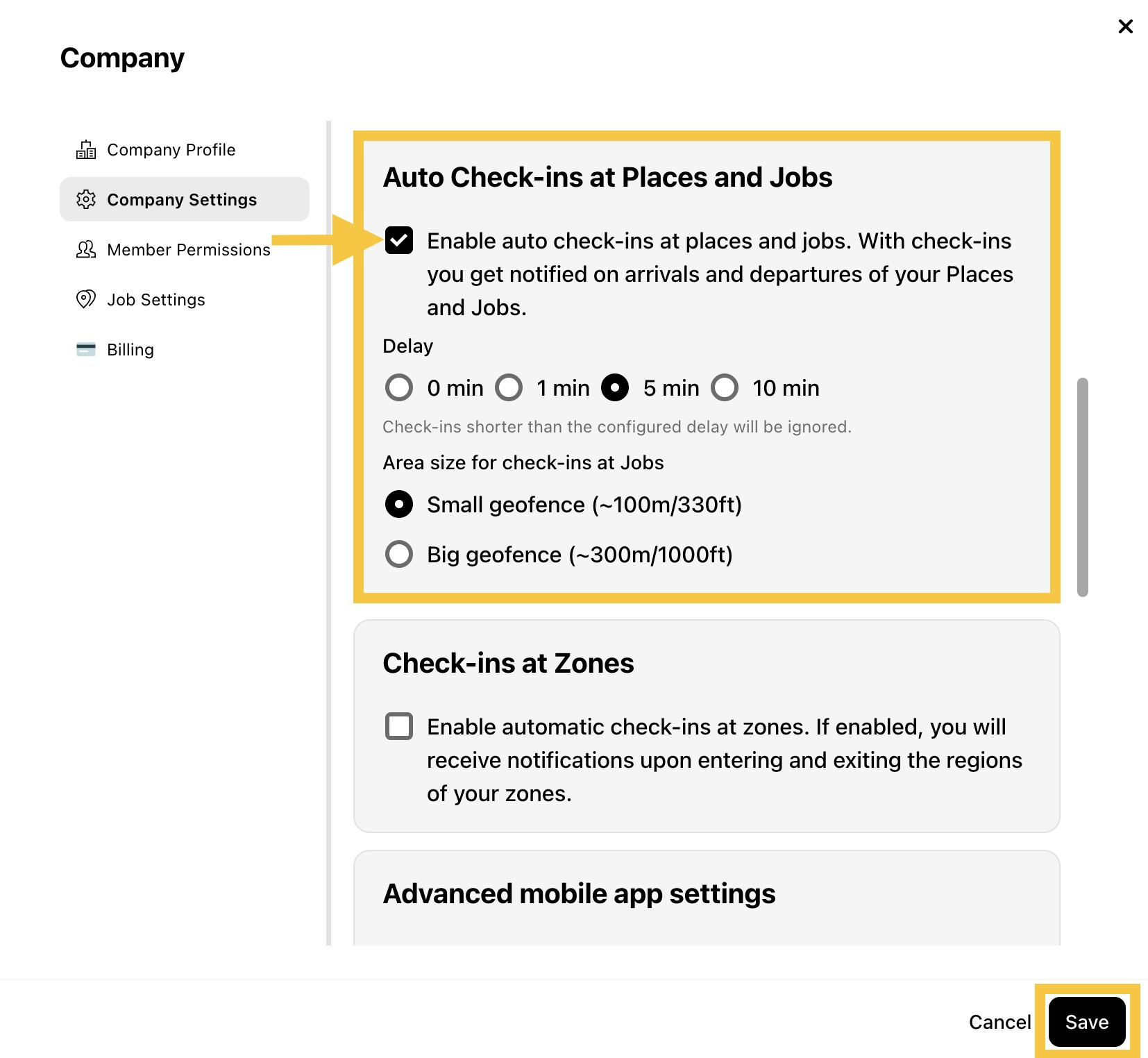Viewport: 1148px width, 1058px height.
Task: Click the Billing credit card icon
Action: 86,349
